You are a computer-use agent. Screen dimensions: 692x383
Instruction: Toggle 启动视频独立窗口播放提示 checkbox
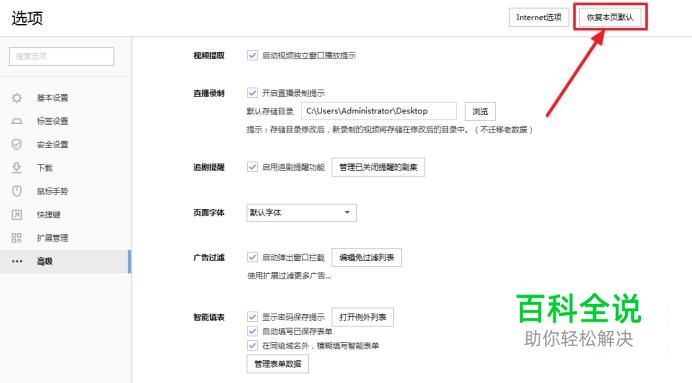[x=252, y=55]
